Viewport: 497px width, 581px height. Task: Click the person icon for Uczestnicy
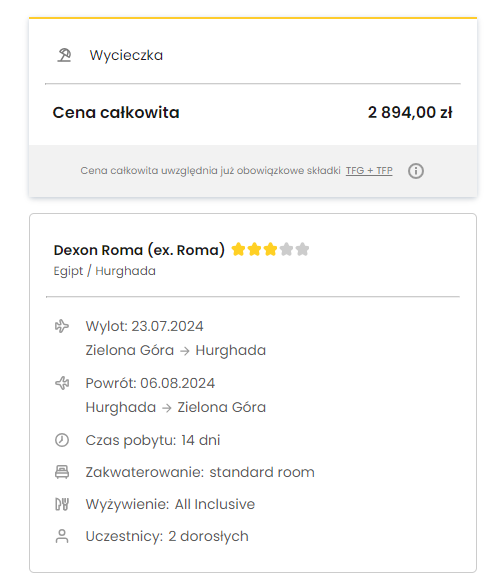tap(62, 536)
